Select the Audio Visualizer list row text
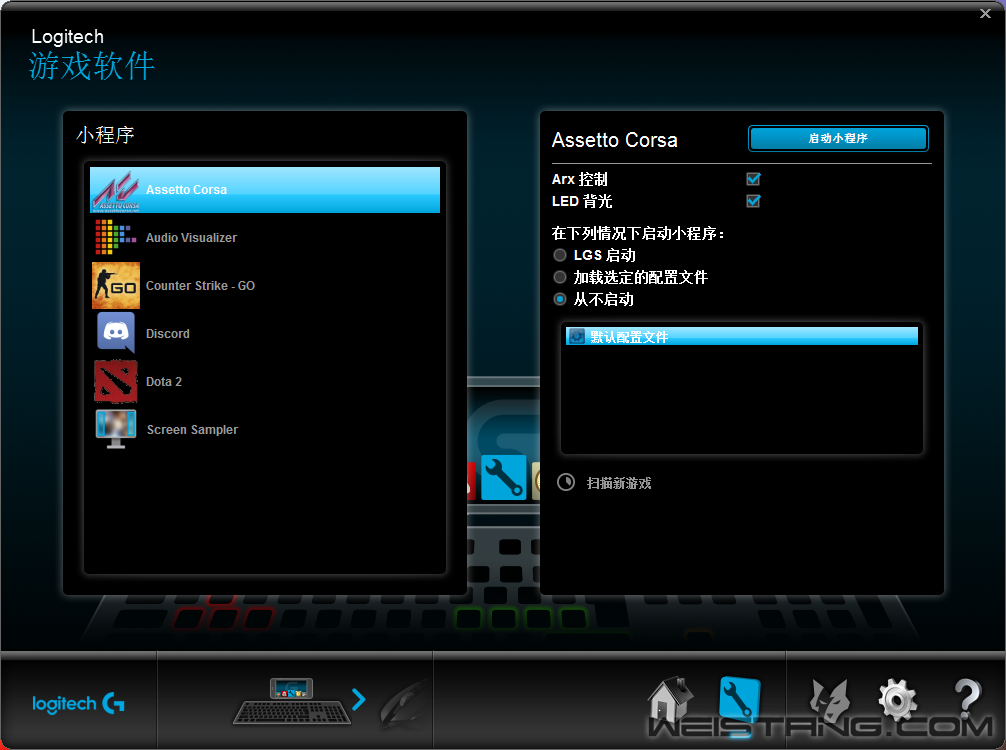 point(191,237)
